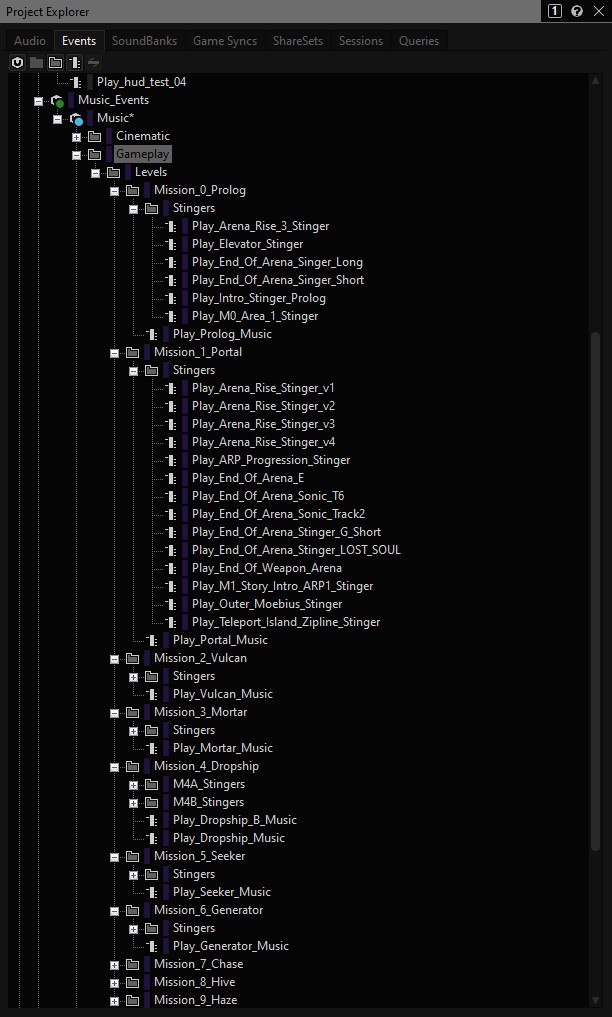Click the folder icon beside Gameplay
612x1017 pixels.
95,154
